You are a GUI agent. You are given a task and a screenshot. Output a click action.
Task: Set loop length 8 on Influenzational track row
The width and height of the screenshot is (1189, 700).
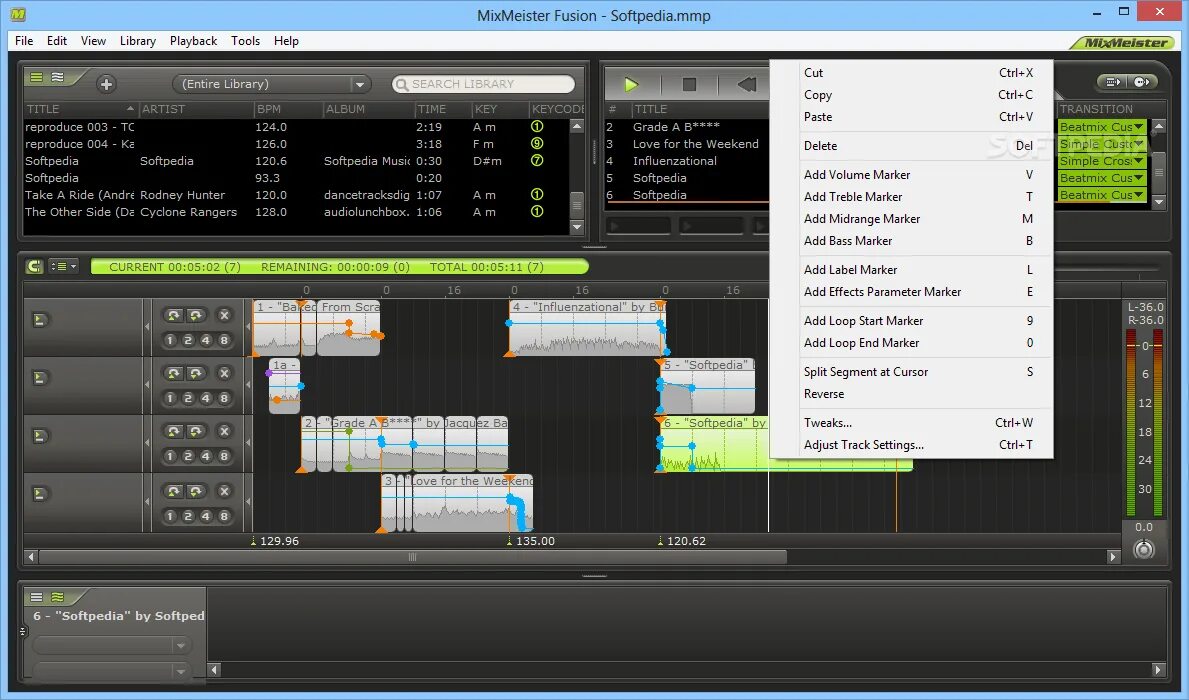[x=224, y=341]
